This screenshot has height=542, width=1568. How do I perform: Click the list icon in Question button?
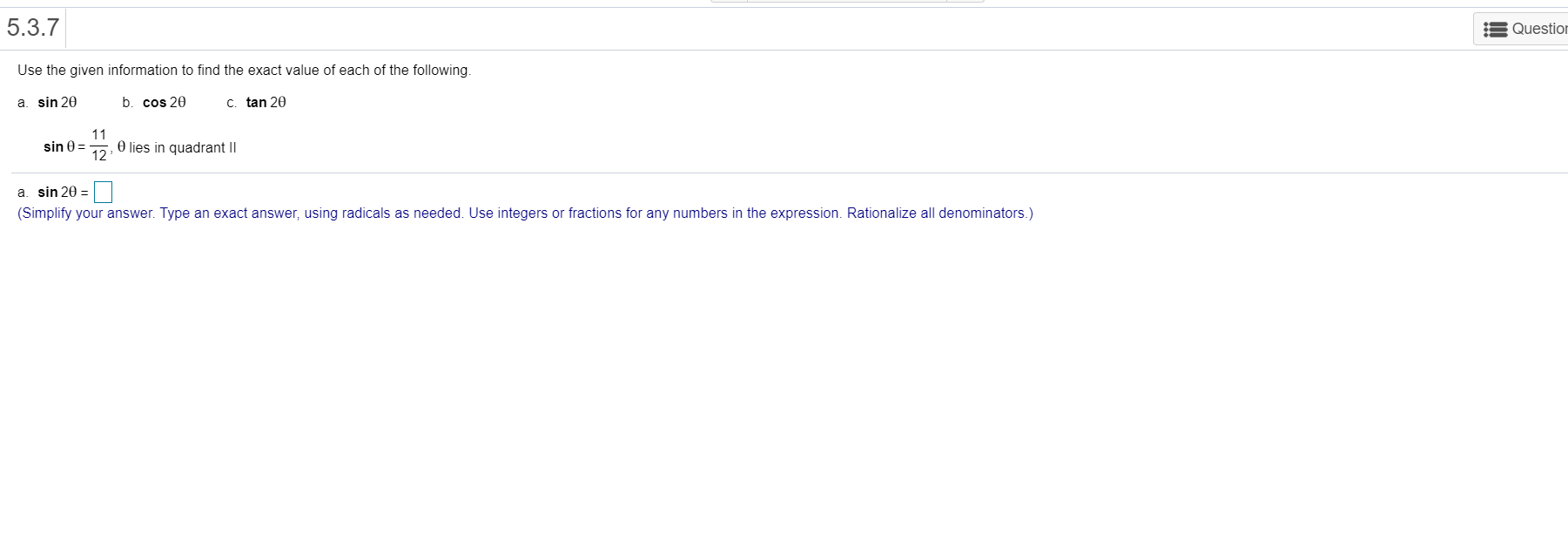[1496, 29]
